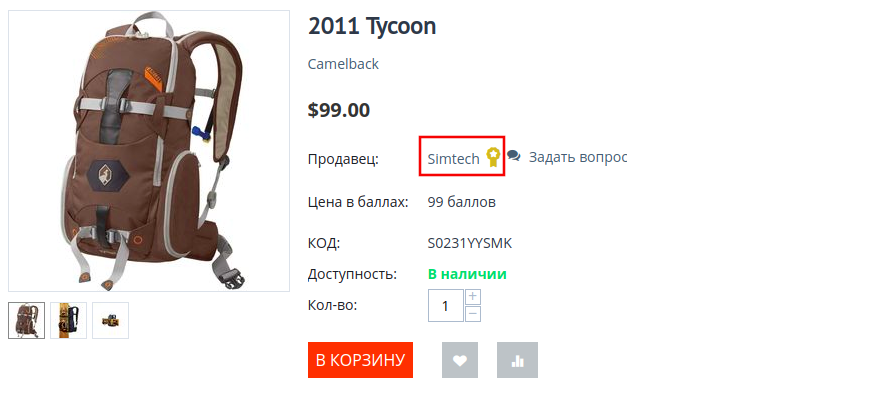Screen dimensions: 896x409
Task: Click the $99.00 price
Action: pyautogui.click(x=339, y=110)
